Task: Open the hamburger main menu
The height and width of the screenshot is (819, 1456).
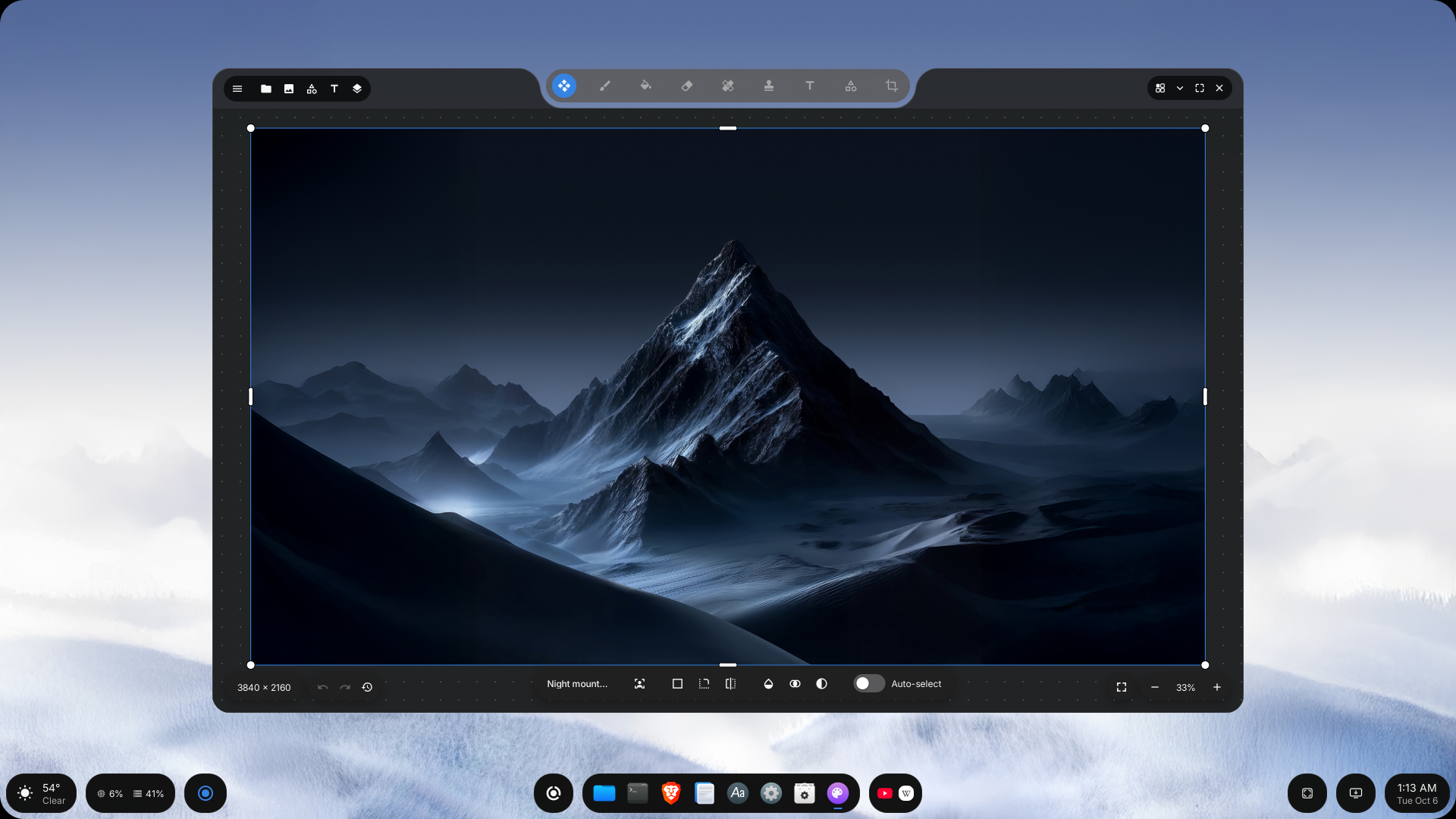Action: pos(237,89)
